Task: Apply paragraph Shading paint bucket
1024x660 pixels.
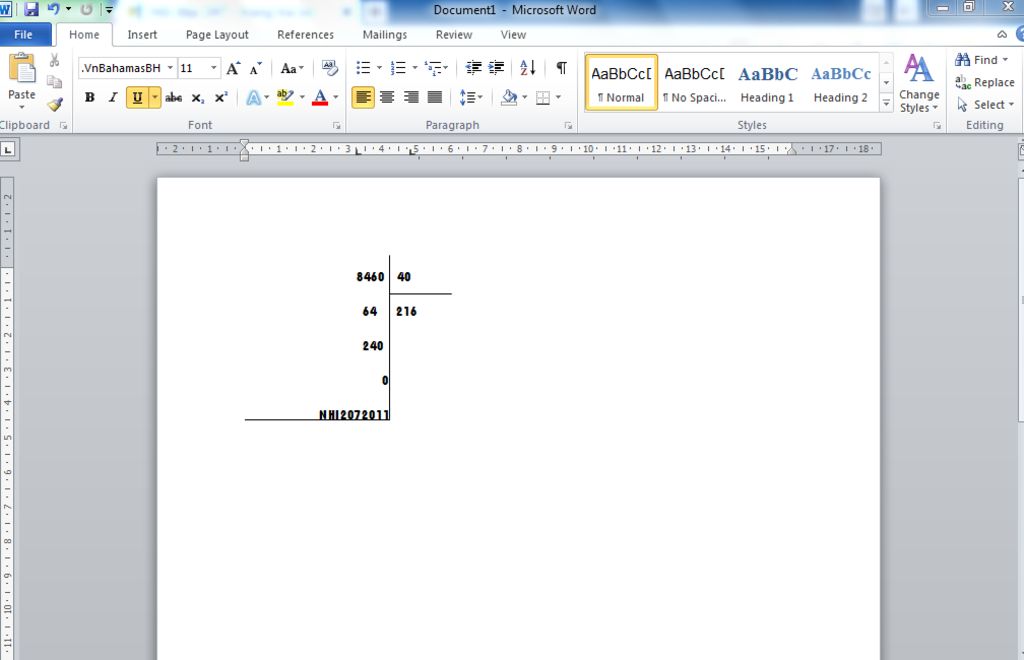Action: tap(509, 98)
